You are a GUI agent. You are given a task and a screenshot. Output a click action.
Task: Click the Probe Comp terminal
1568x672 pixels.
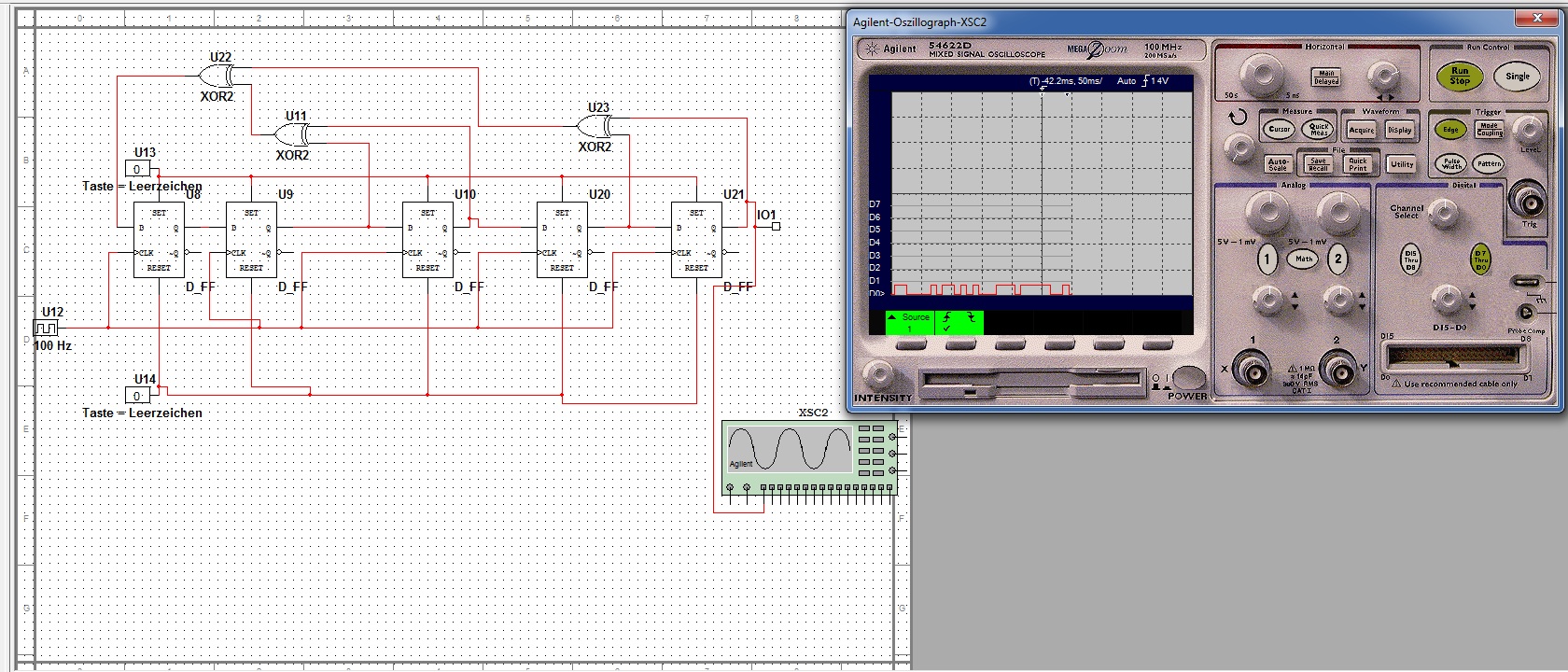tap(1525, 313)
